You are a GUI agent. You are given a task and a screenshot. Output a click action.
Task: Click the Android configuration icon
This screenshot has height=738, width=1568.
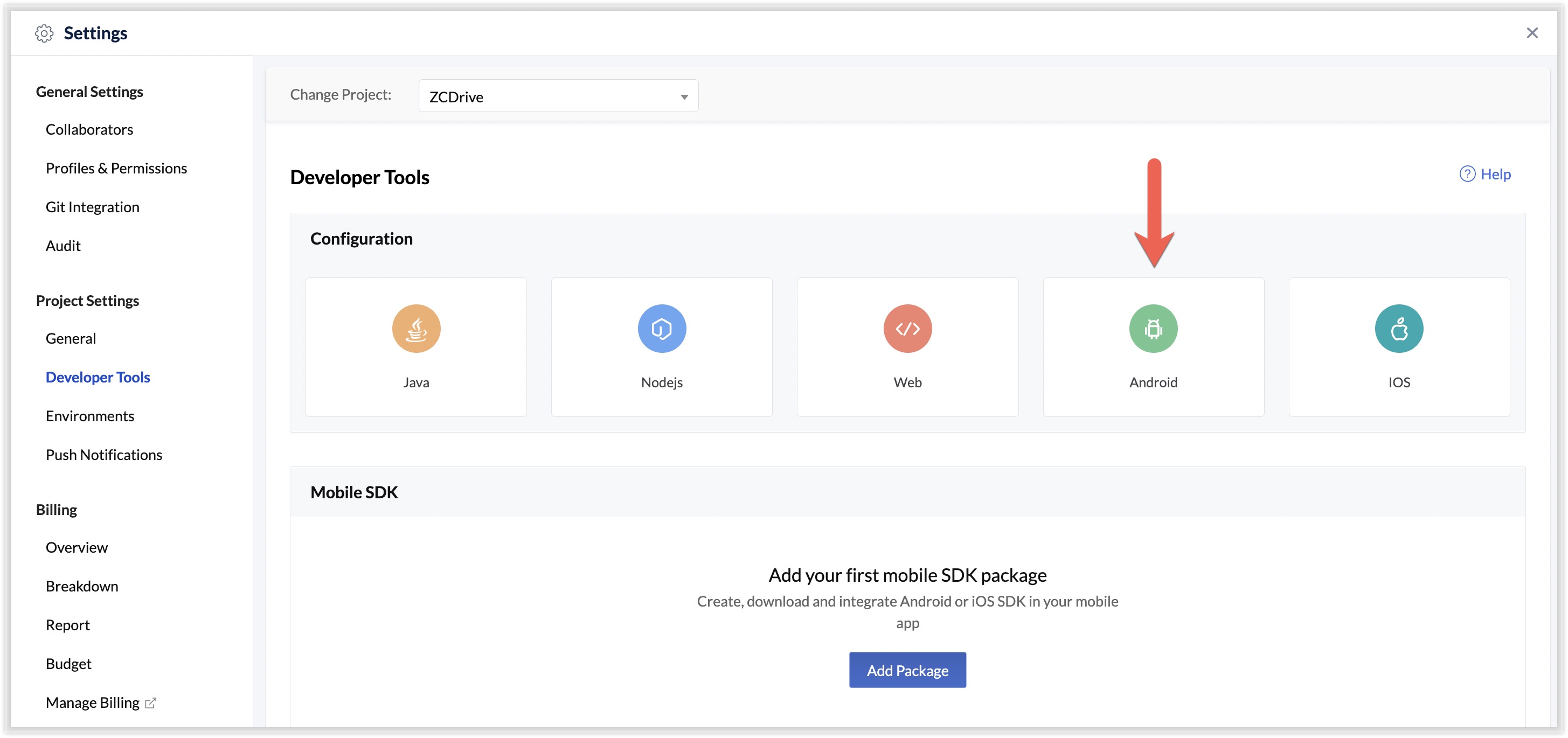(1153, 329)
